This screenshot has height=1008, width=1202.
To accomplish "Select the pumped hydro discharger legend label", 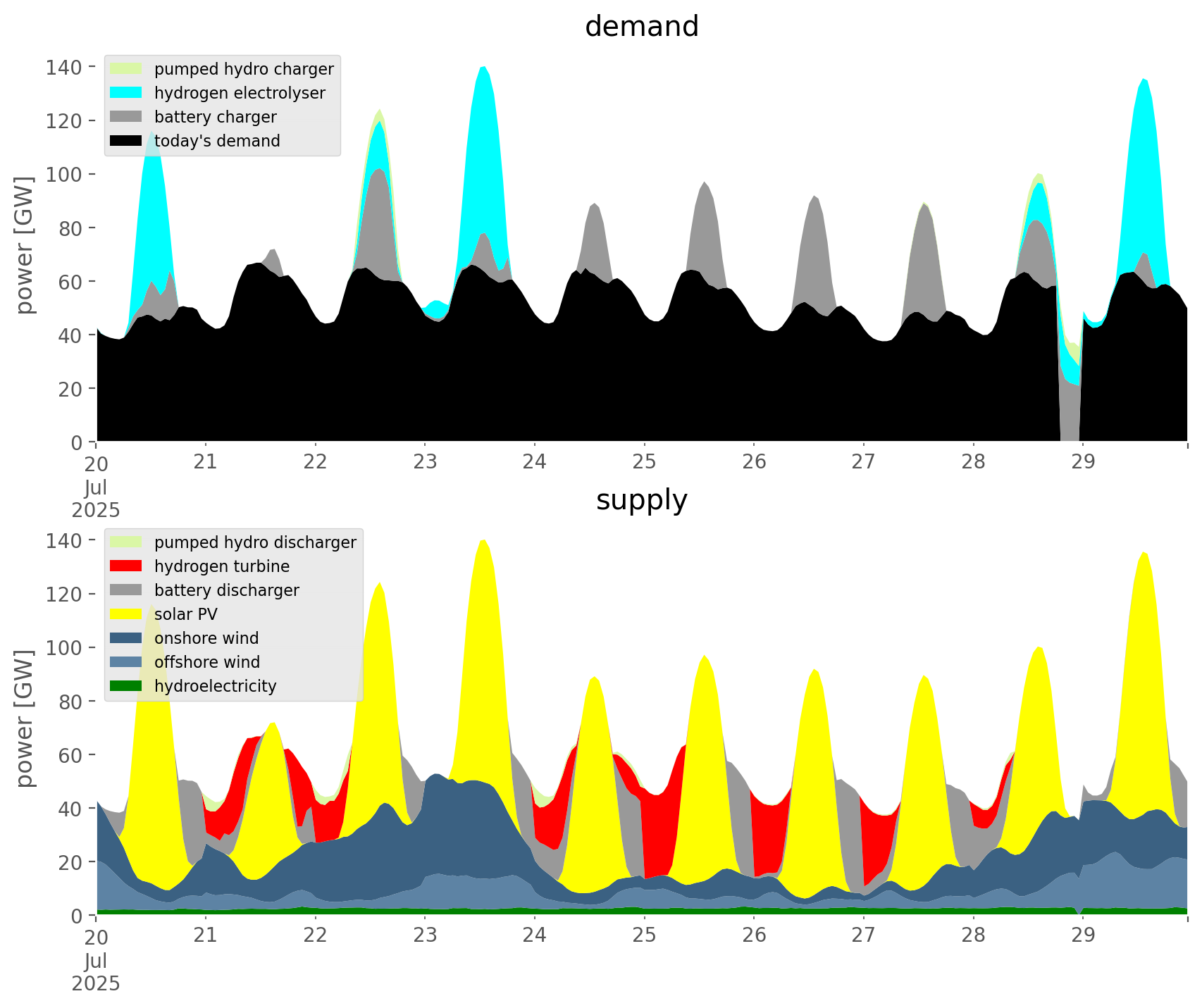I will point(255,542).
